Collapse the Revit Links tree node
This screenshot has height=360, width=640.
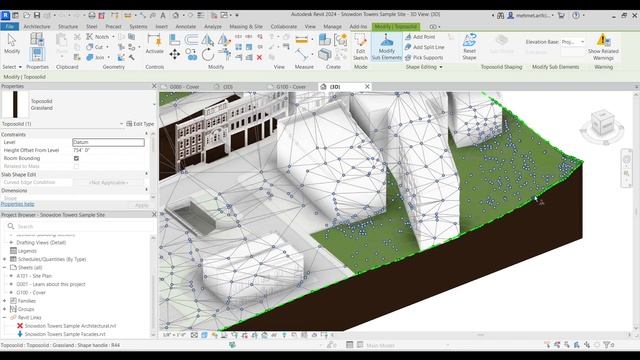pos(5,318)
